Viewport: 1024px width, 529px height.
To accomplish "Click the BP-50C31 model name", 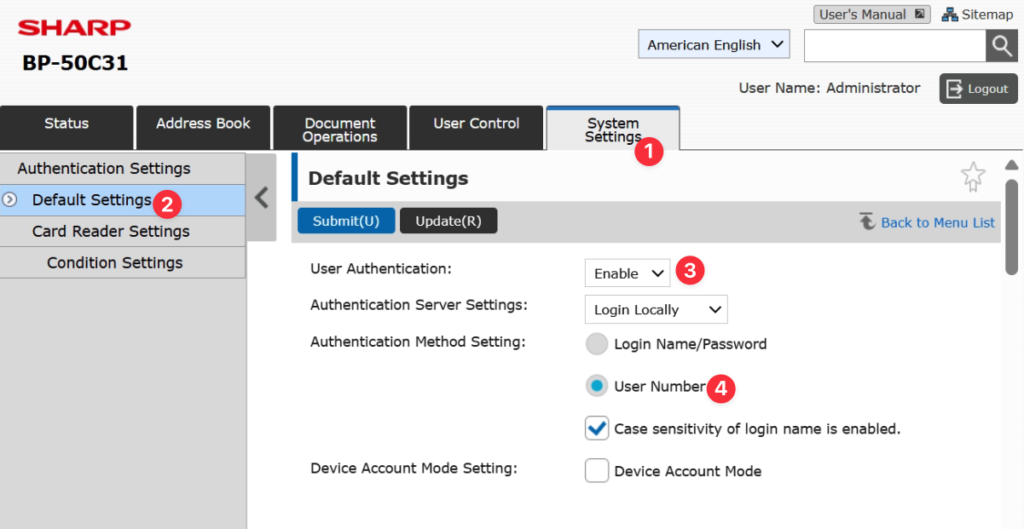I will click(x=75, y=63).
